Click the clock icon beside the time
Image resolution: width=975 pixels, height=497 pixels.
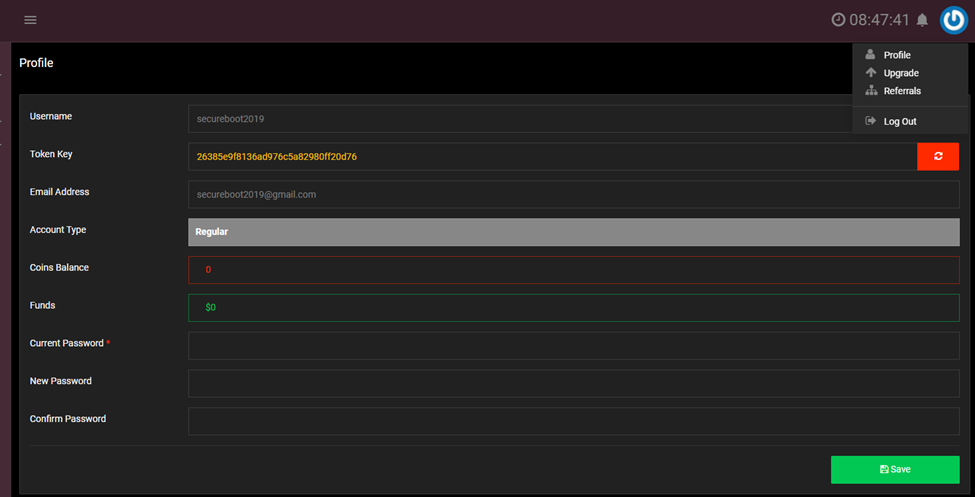[838, 20]
